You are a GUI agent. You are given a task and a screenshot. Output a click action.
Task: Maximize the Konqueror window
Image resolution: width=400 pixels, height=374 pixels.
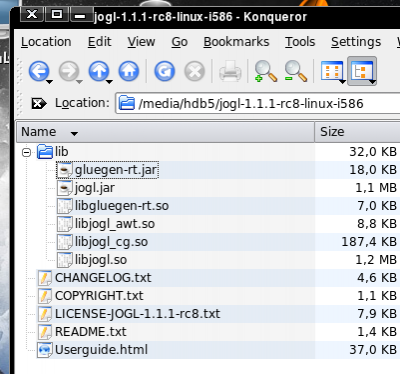[x=57, y=14]
